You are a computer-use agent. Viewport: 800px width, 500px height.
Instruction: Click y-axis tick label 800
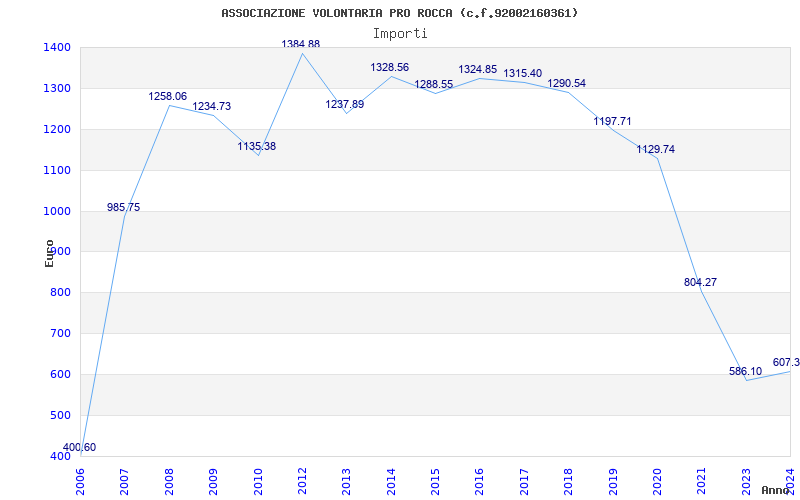61,293
